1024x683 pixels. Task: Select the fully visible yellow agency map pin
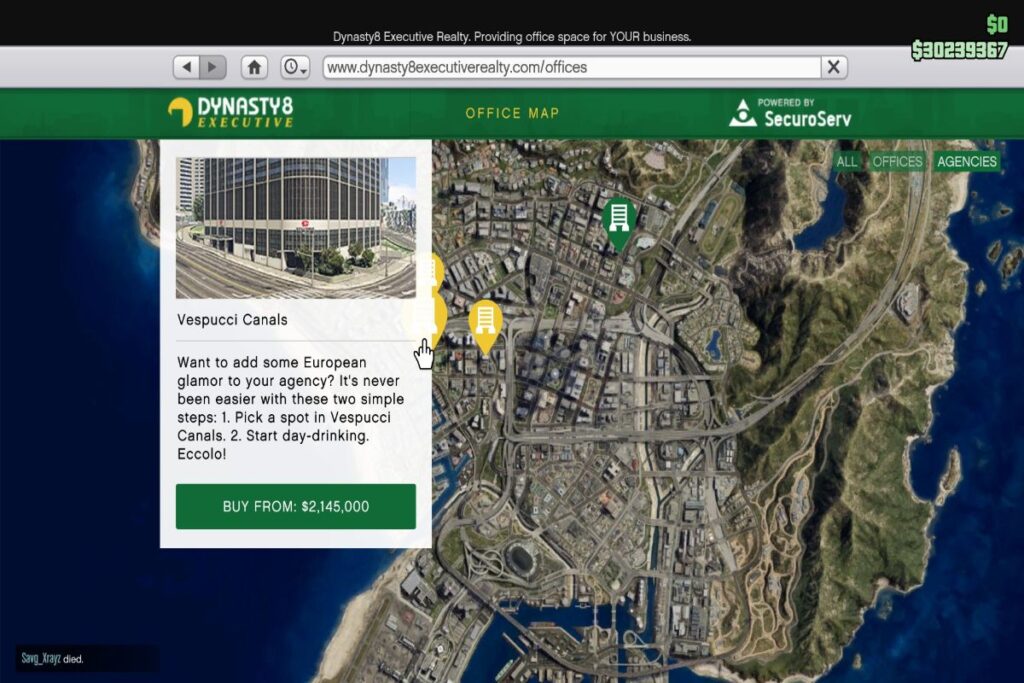point(485,326)
